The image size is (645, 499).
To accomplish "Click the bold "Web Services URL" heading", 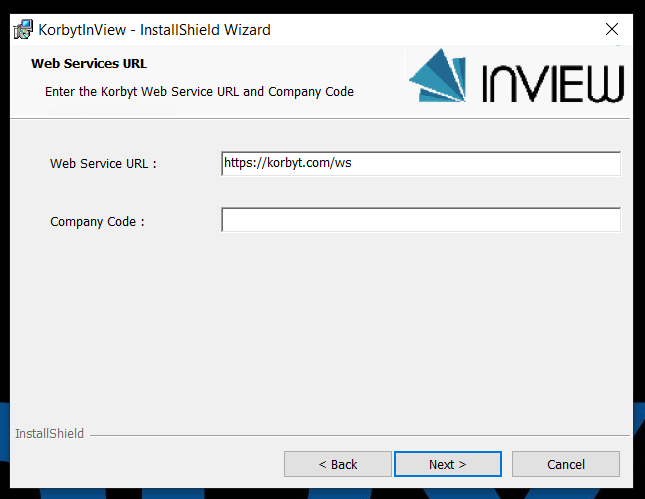I will tap(89, 63).
